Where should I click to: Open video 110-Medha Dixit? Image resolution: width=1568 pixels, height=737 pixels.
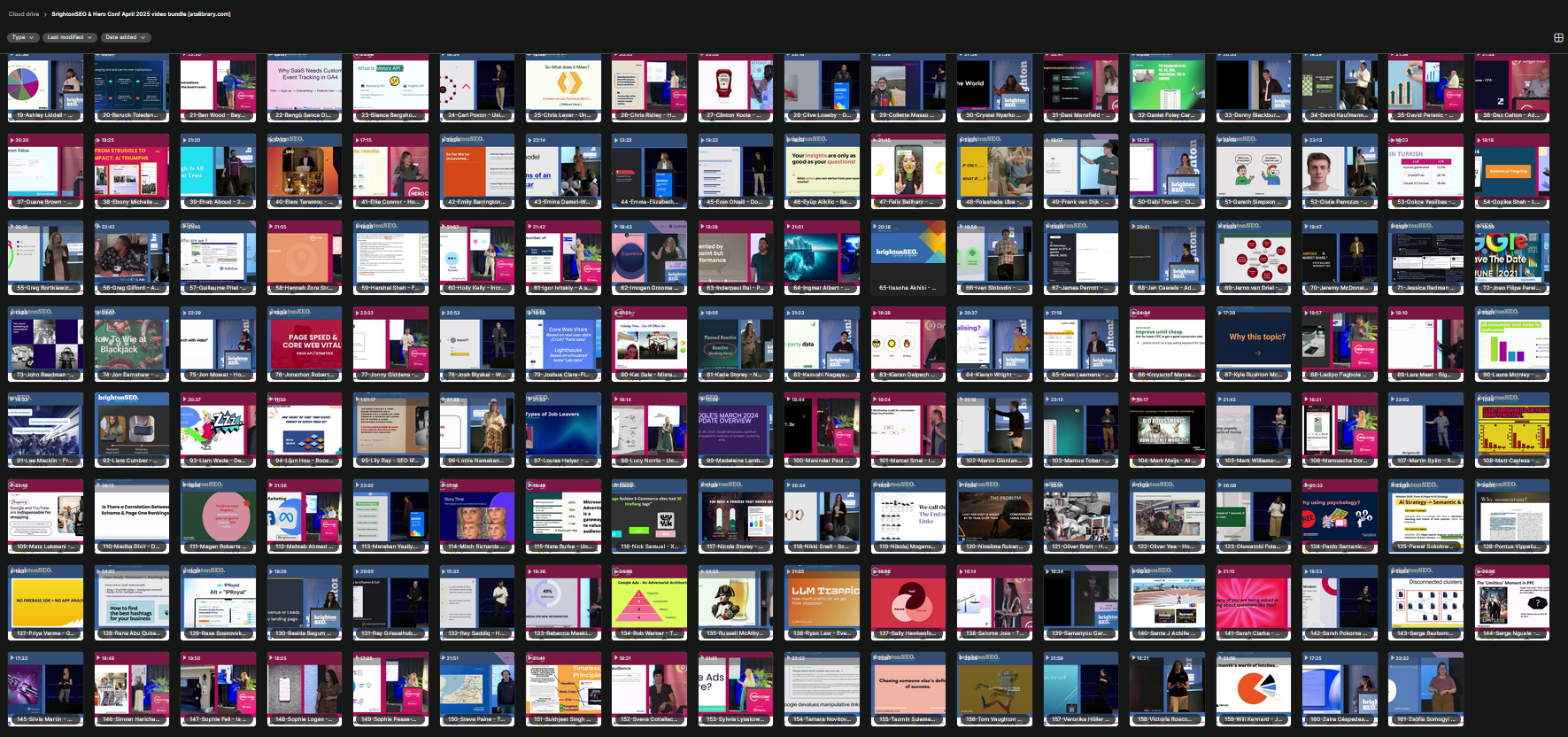coord(131,516)
